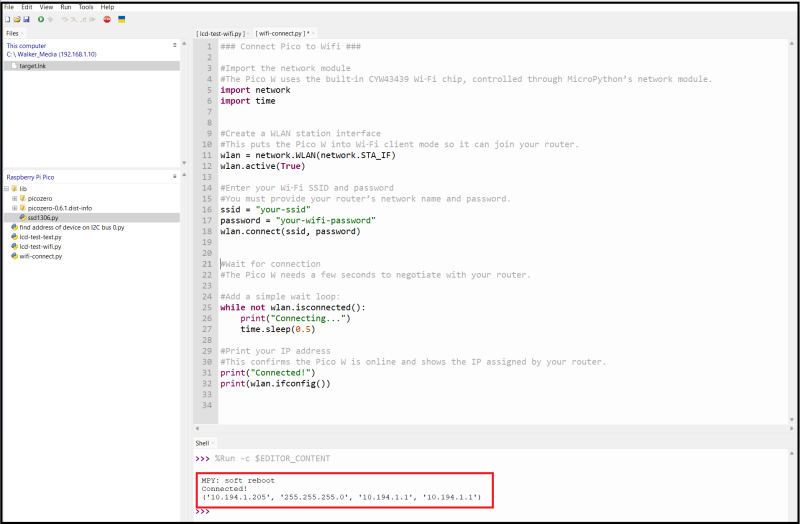Click the Step over debug icon
Viewport: 800px width, 524px height.
[x=65, y=19]
